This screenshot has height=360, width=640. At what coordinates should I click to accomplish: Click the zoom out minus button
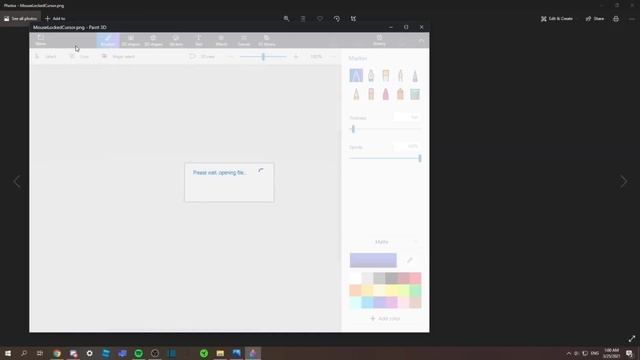pos(230,56)
